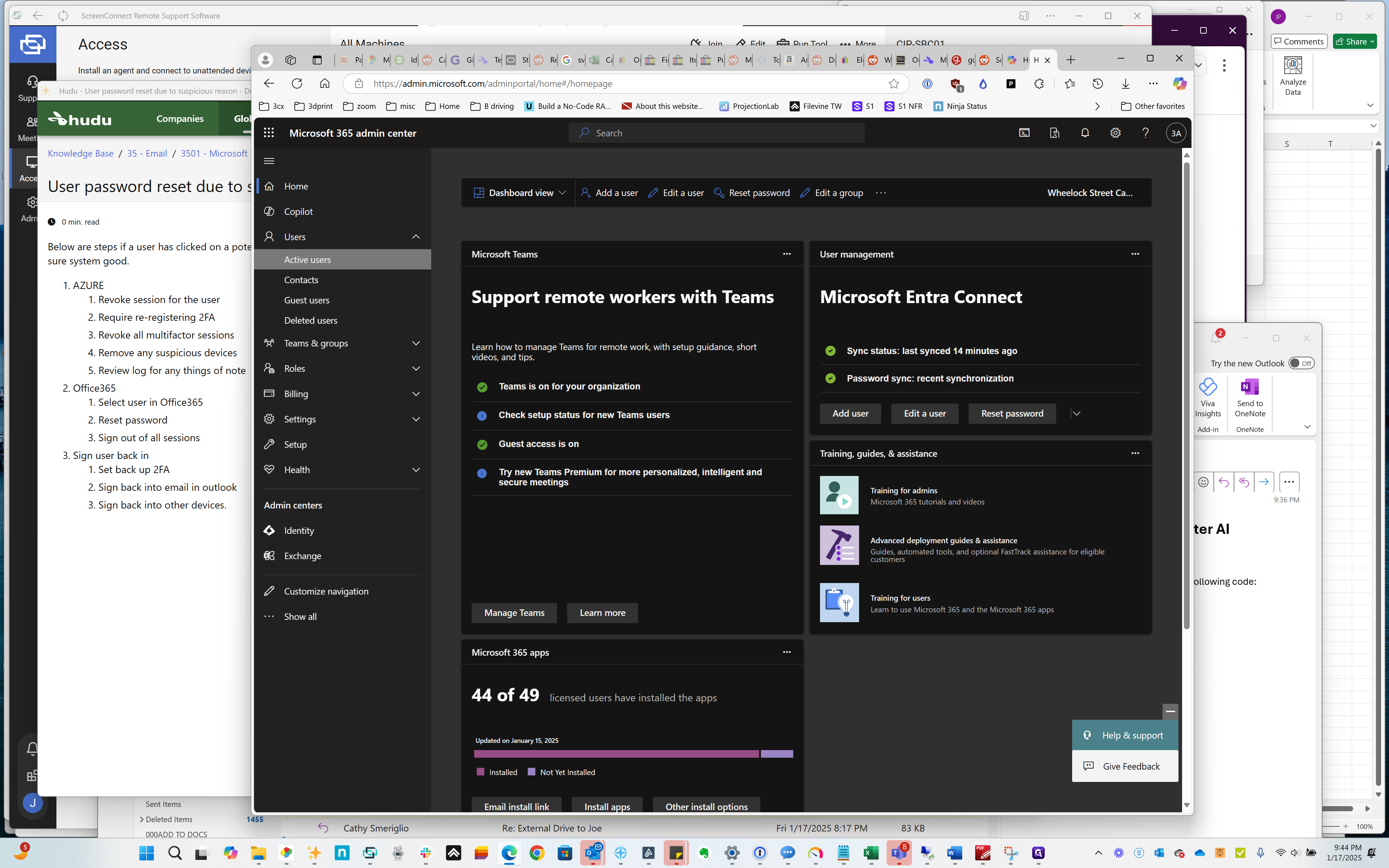This screenshot has width=1389, height=868.
Task: Open Microsoft 365 apps card options ellipsis
Action: tap(787, 652)
